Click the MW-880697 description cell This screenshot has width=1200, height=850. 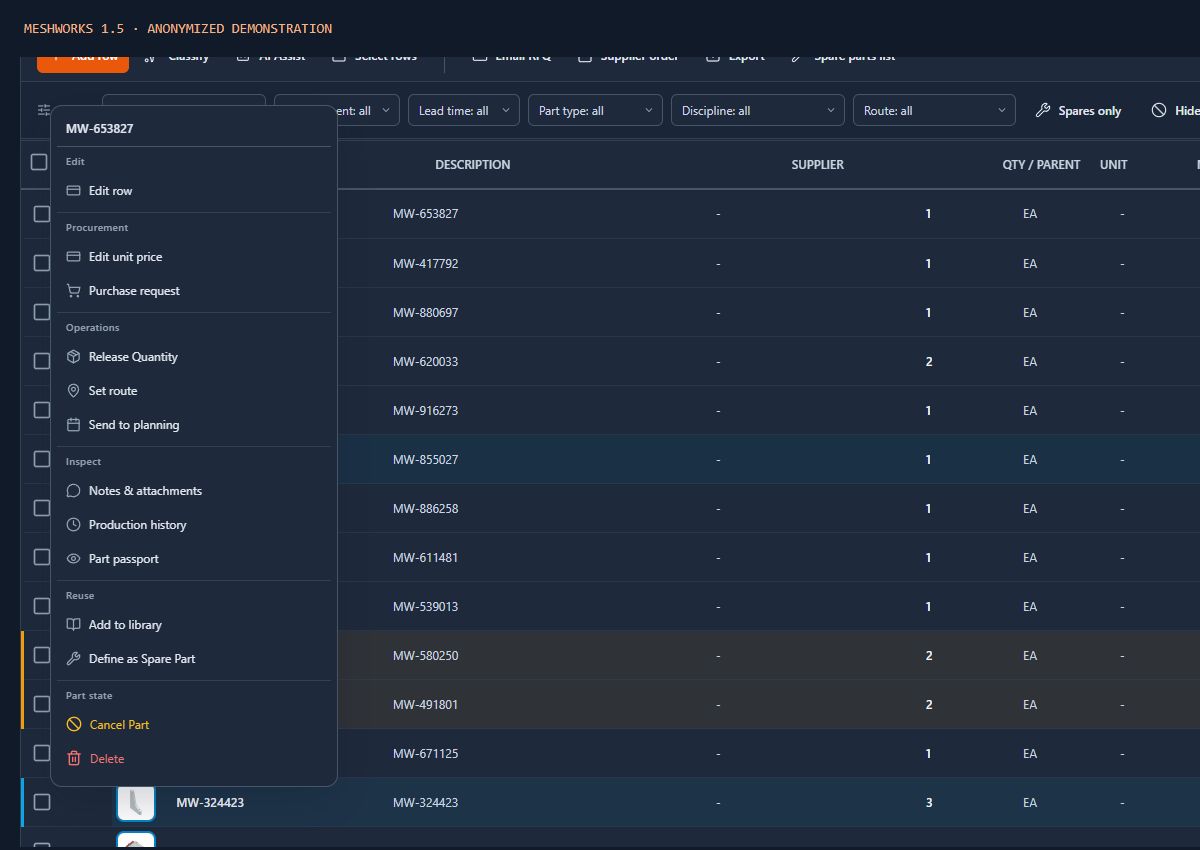[426, 313]
